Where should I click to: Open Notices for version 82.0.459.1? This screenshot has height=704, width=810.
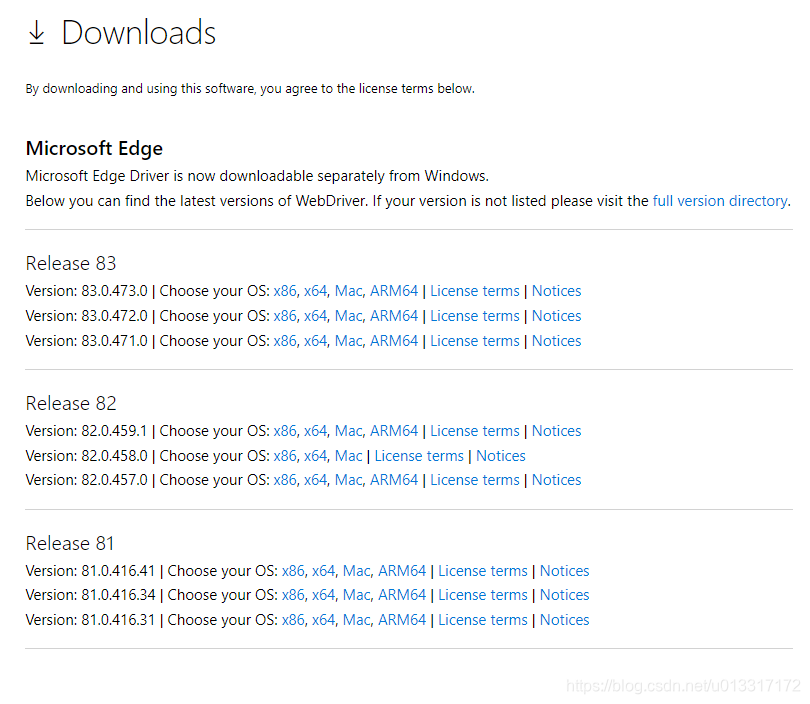point(556,431)
